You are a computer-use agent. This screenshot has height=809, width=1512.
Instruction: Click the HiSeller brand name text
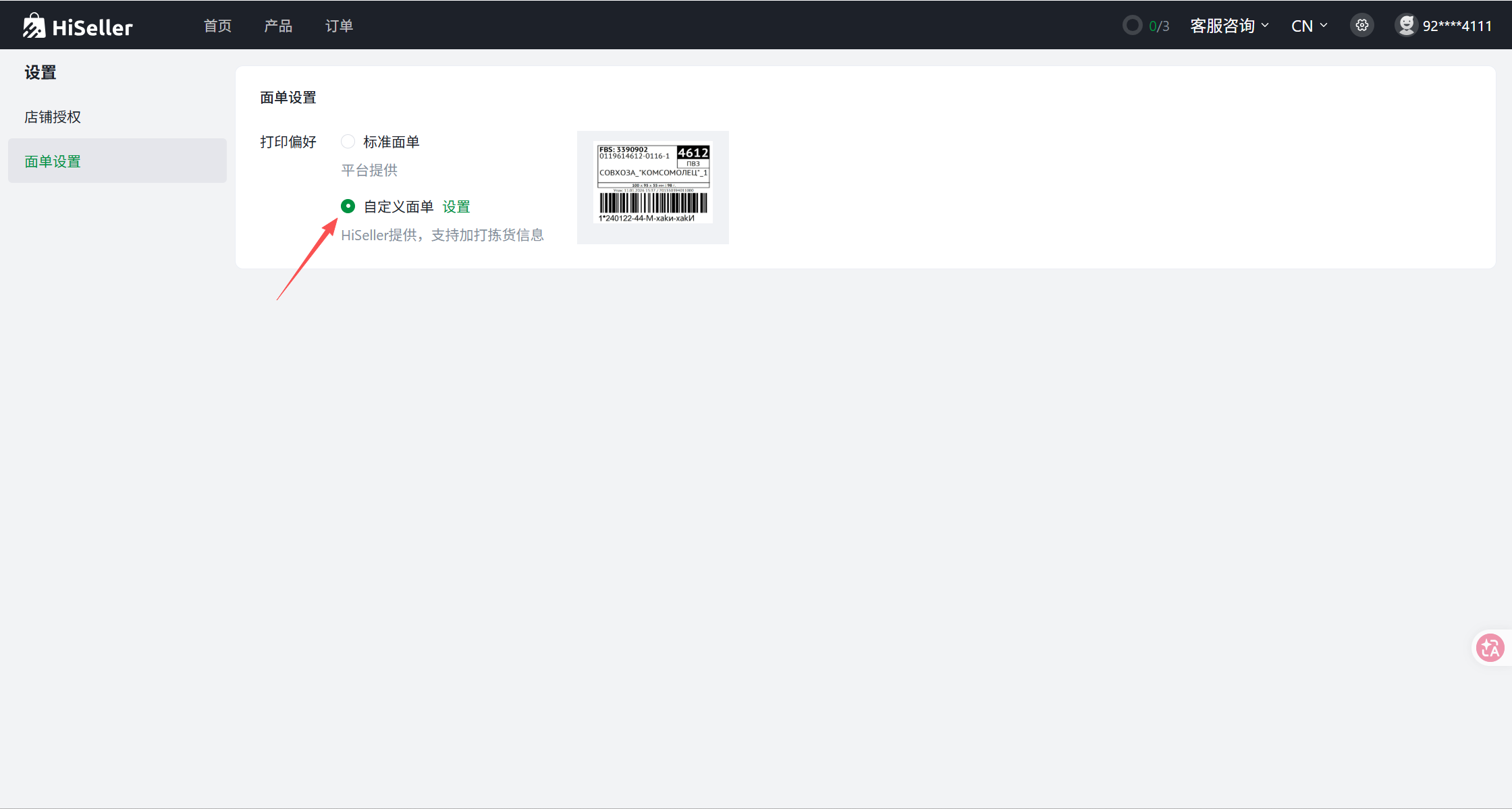click(92, 28)
